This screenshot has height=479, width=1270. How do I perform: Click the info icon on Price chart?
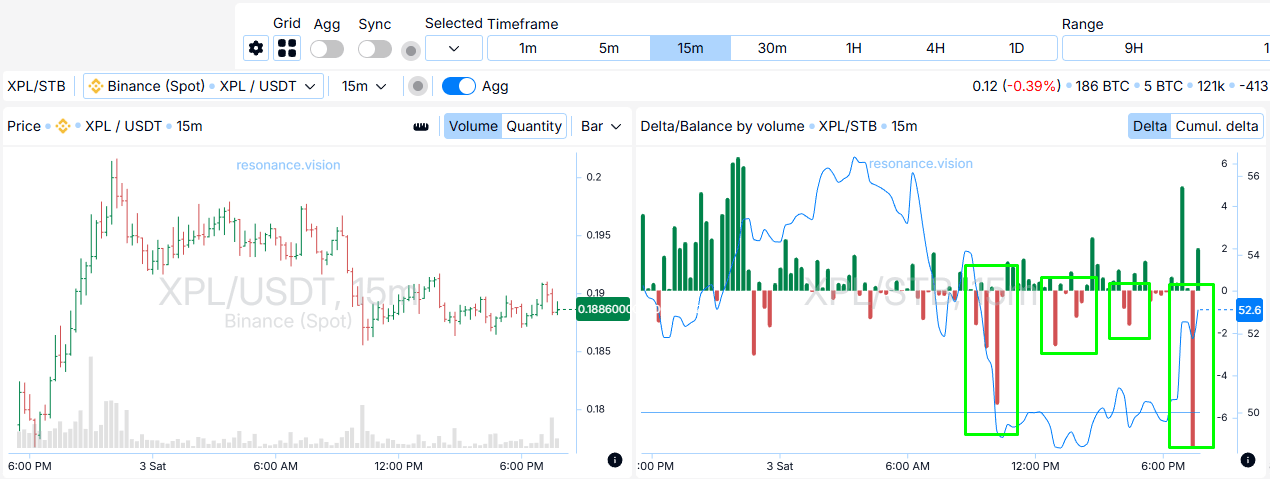pos(614,460)
